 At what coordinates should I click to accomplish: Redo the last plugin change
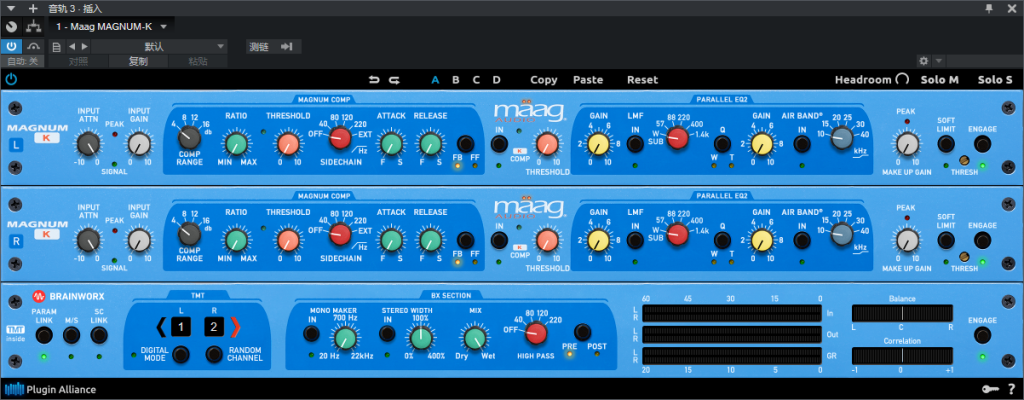click(394, 80)
